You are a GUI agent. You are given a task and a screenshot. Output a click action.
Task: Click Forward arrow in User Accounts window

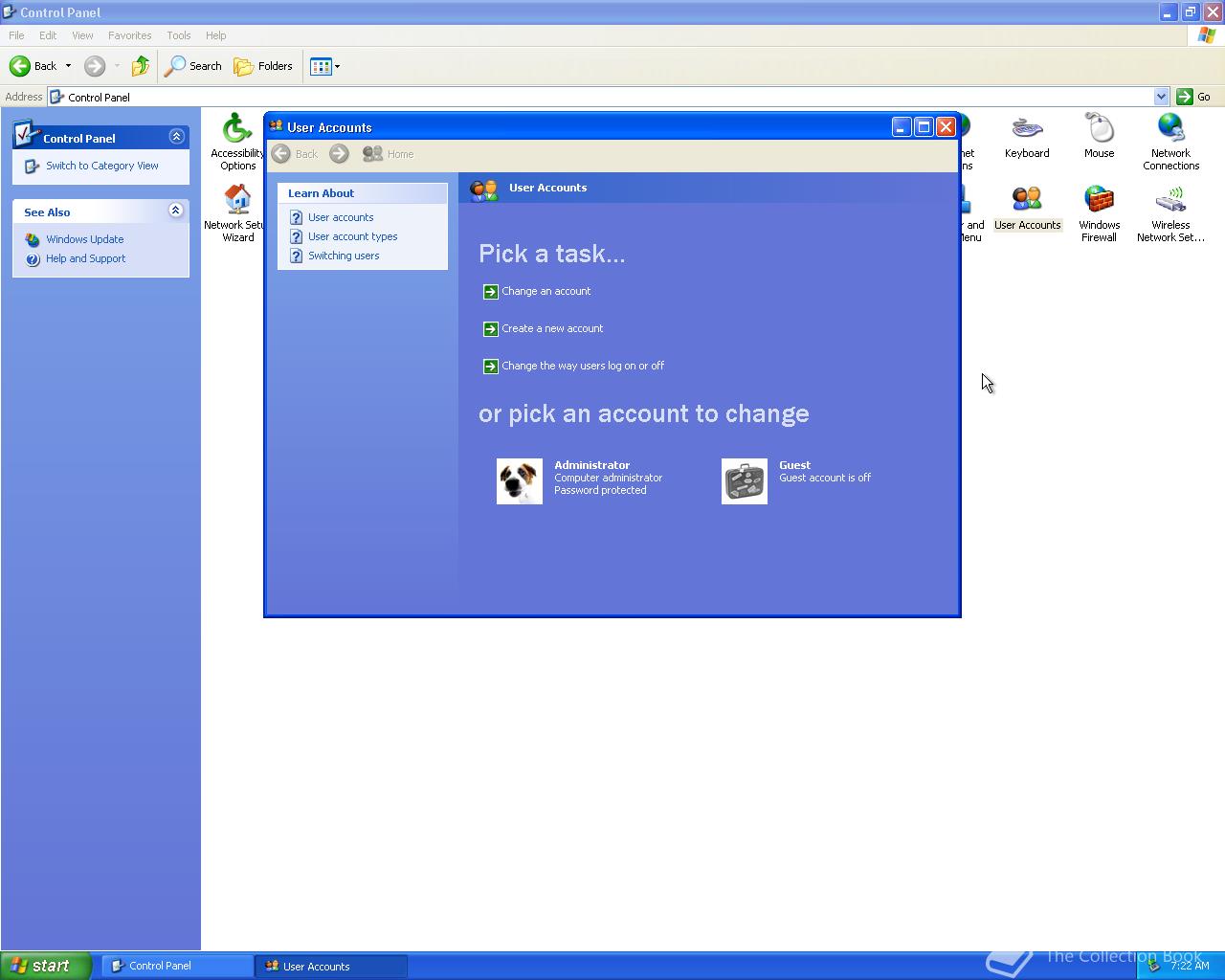pos(339,154)
